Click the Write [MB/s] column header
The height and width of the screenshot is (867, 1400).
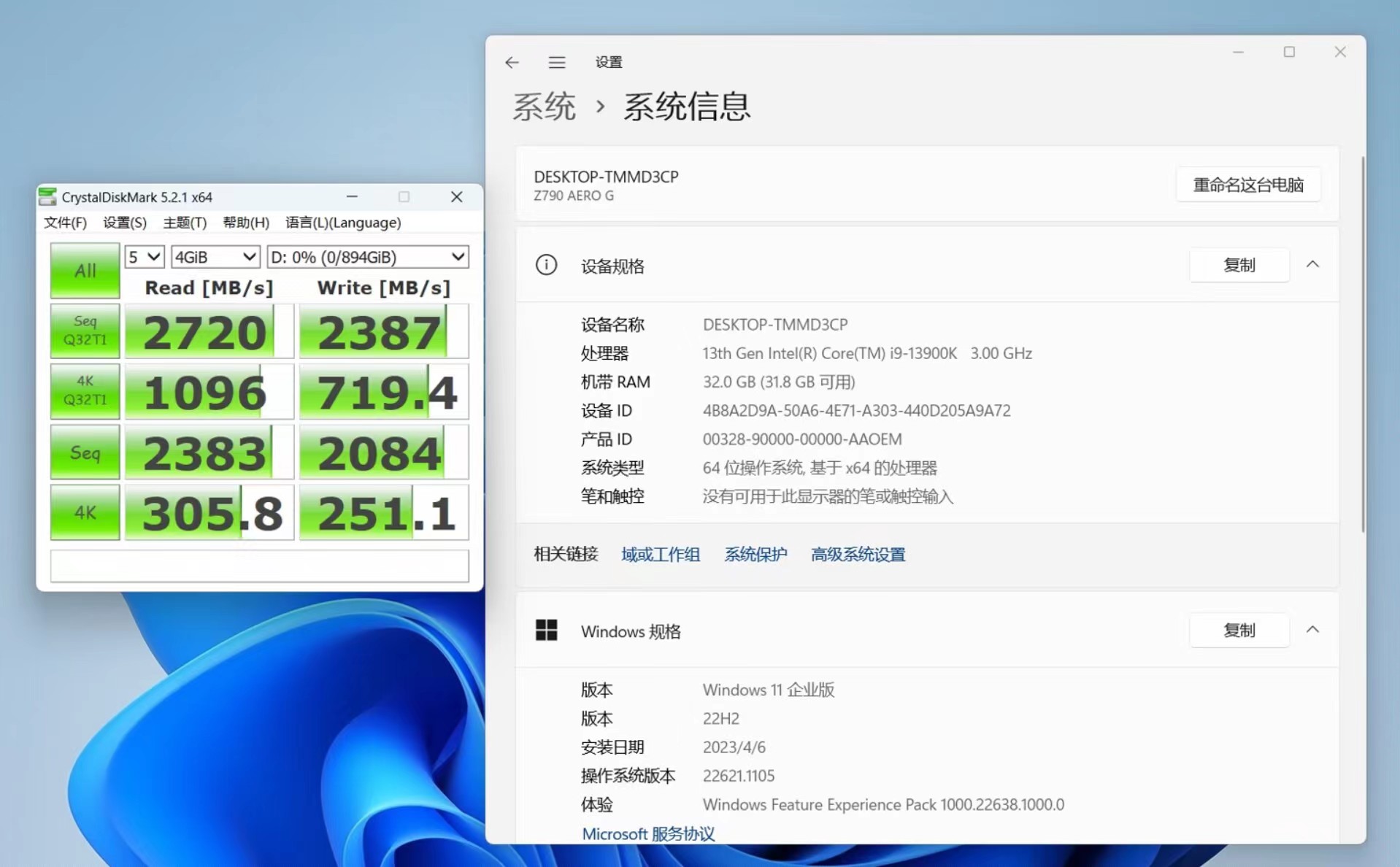pyautogui.click(x=384, y=288)
